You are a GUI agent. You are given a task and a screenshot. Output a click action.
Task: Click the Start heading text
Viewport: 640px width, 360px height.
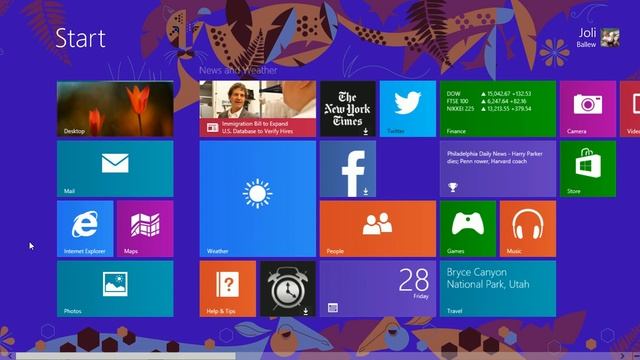pos(80,38)
